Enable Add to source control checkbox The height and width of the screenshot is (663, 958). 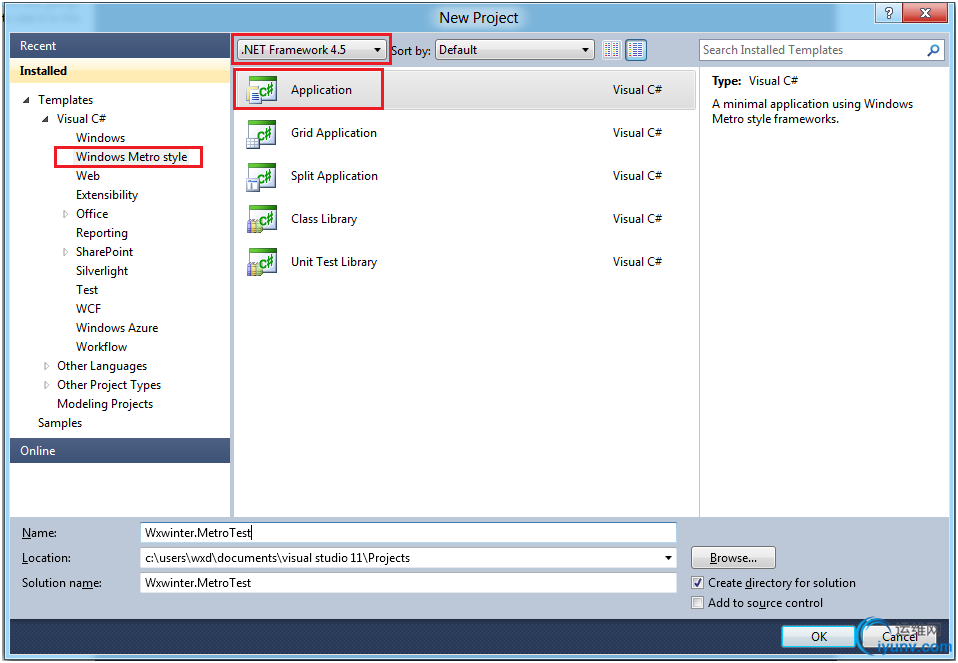pyautogui.click(x=697, y=603)
